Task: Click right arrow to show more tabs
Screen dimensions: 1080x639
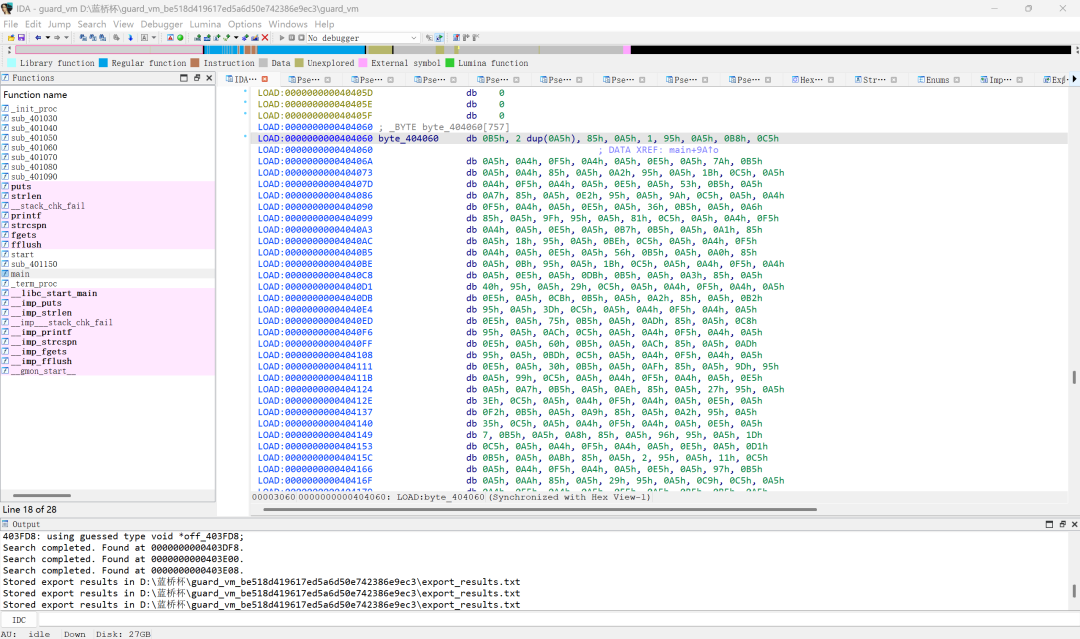Action: 1074,79
